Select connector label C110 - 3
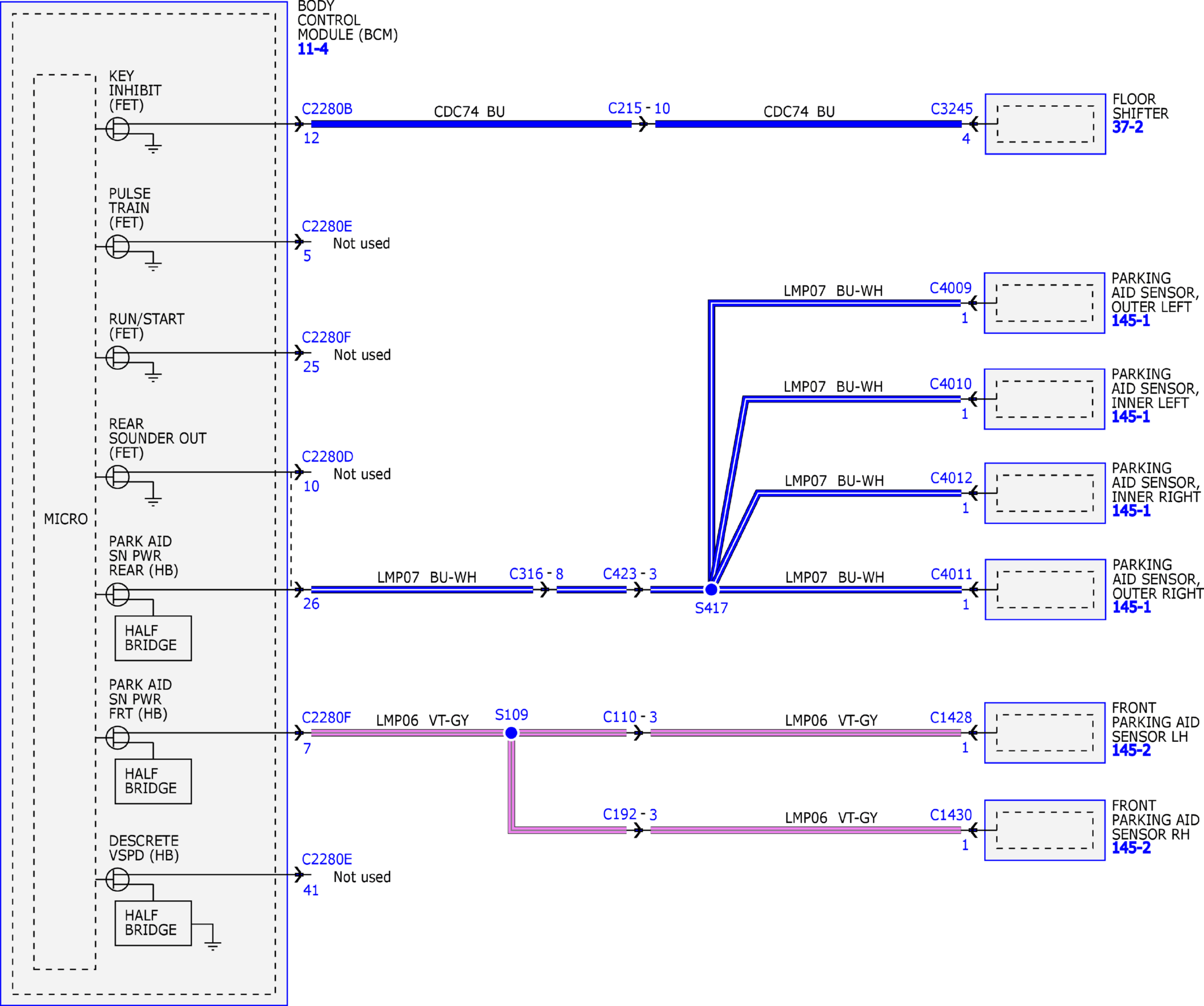 pos(630,717)
